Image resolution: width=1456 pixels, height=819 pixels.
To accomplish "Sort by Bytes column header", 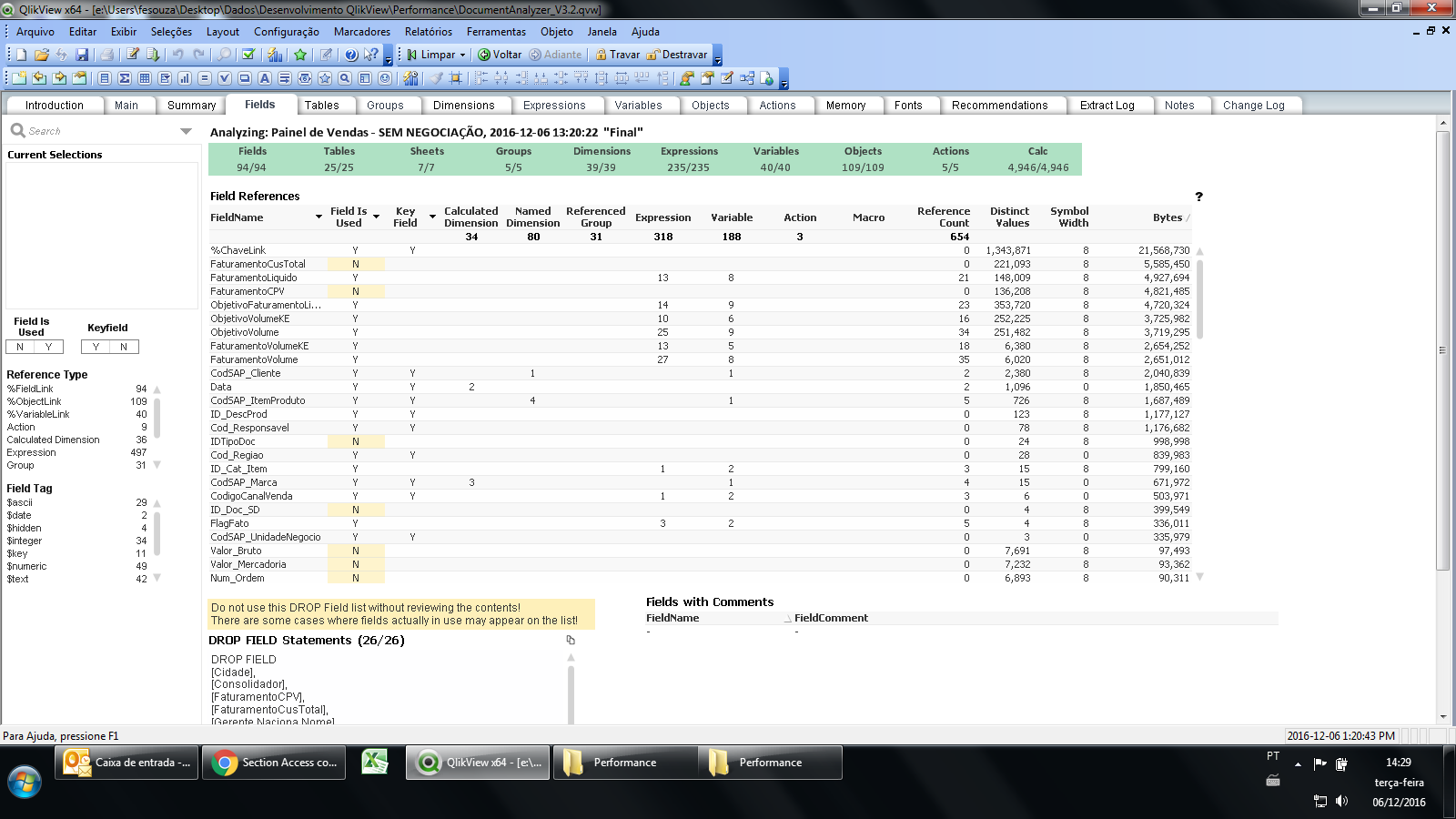I will coord(1168,217).
